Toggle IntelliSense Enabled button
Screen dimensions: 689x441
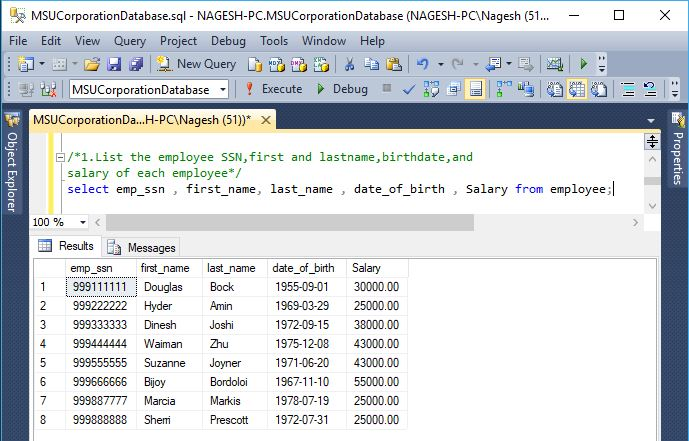click(x=475, y=90)
